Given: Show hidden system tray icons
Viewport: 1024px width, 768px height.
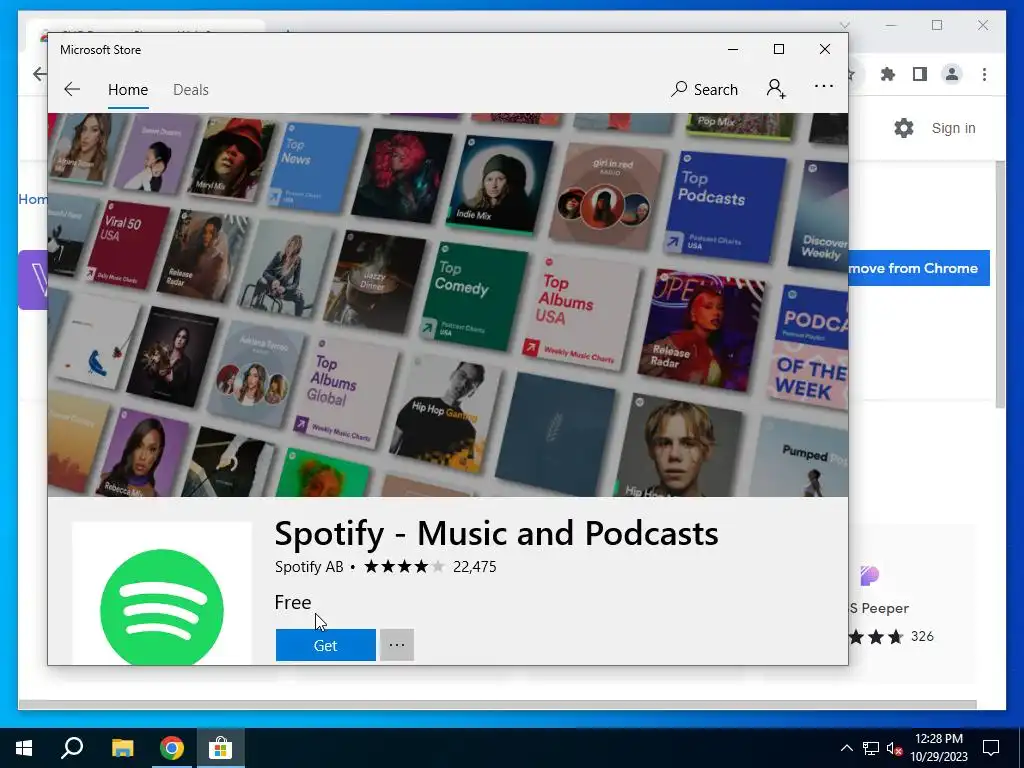Looking at the screenshot, I should coord(846,748).
